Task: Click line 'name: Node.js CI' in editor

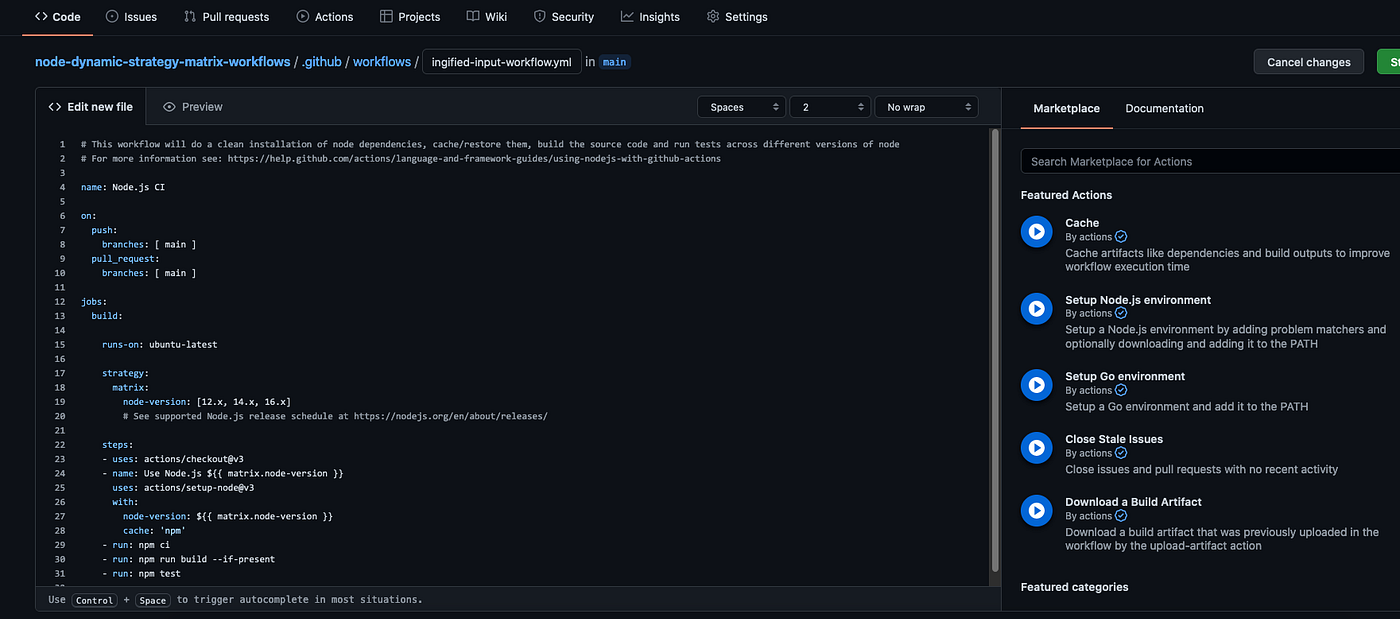Action: (123, 187)
